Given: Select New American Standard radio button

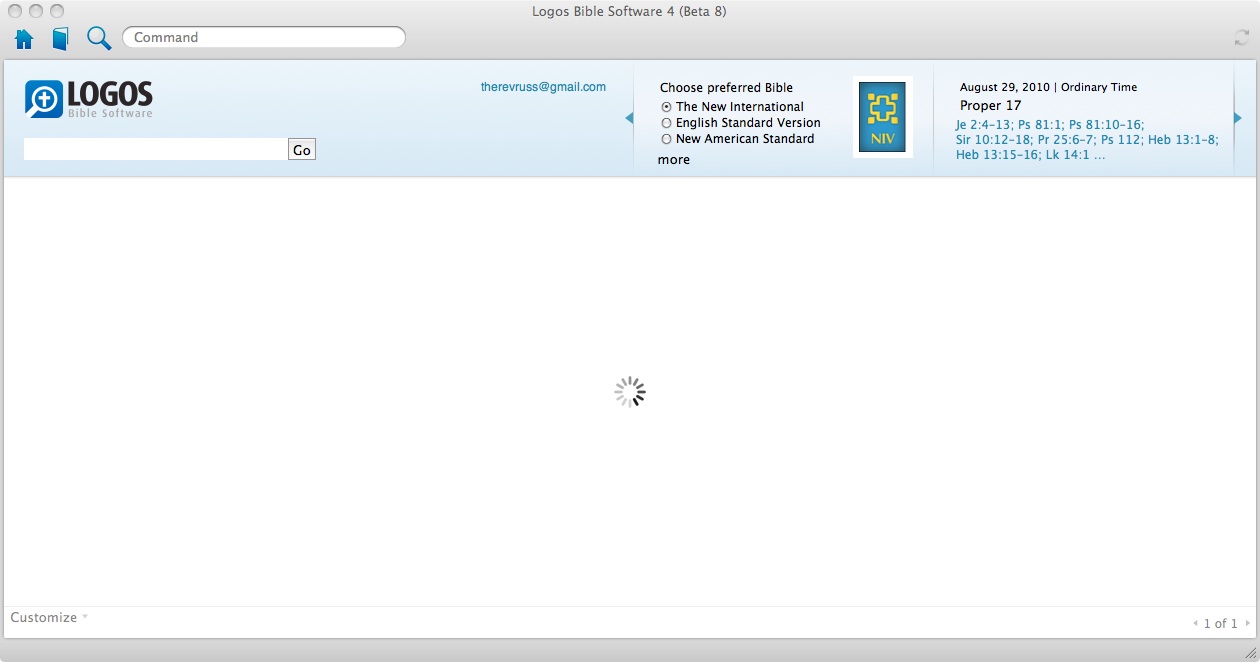Looking at the screenshot, I should coord(666,139).
